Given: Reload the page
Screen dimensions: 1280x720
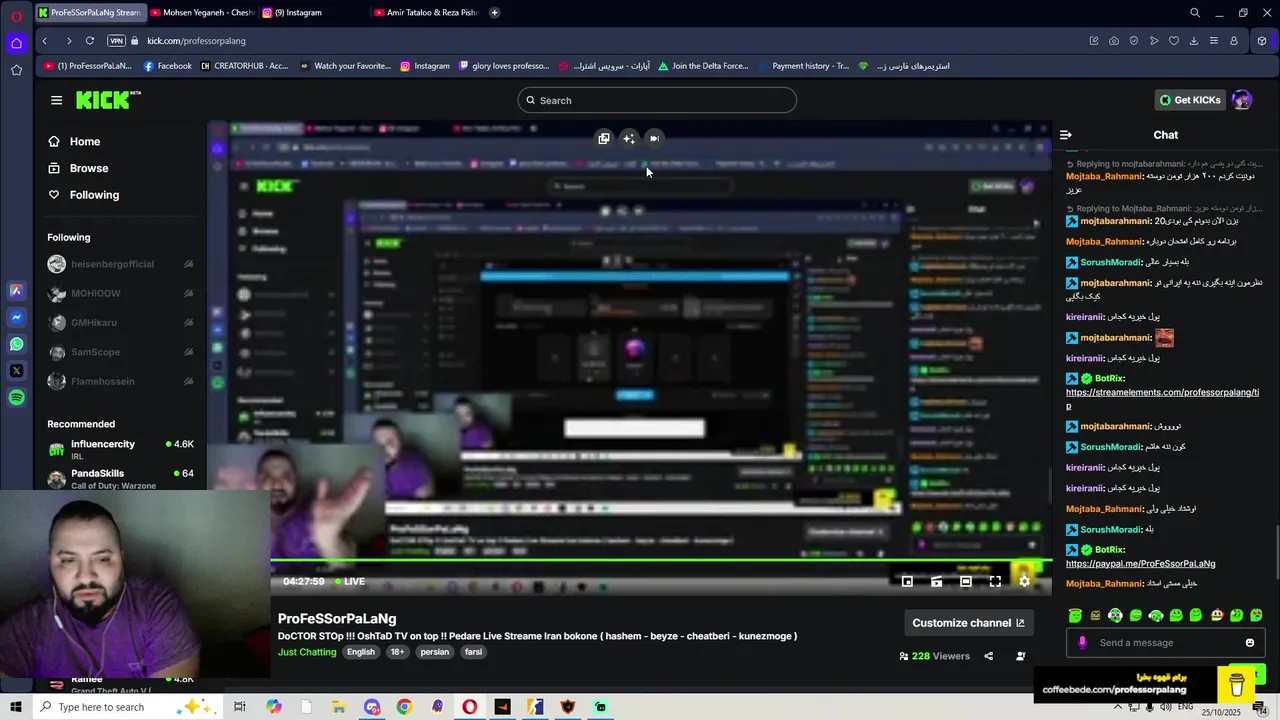Looking at the screenshot, I should (x=90, y=41).
